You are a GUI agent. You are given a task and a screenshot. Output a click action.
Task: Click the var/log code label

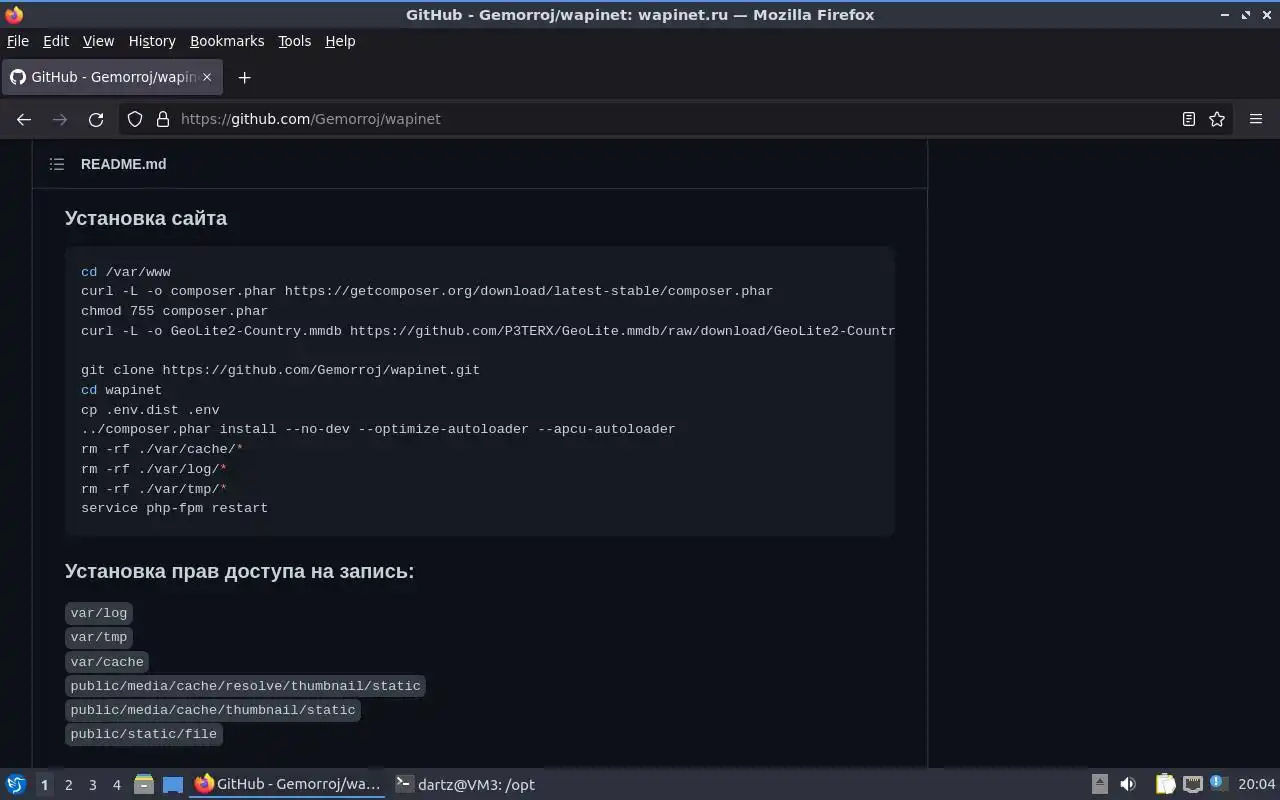[99, 613]
